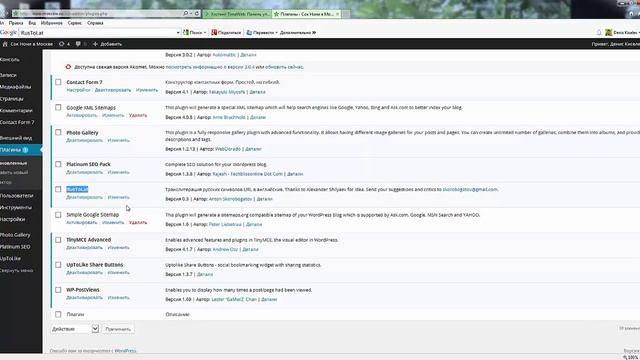
Task: Tick the Platinum SEO Pack checkbox
Action: point(58,164)
